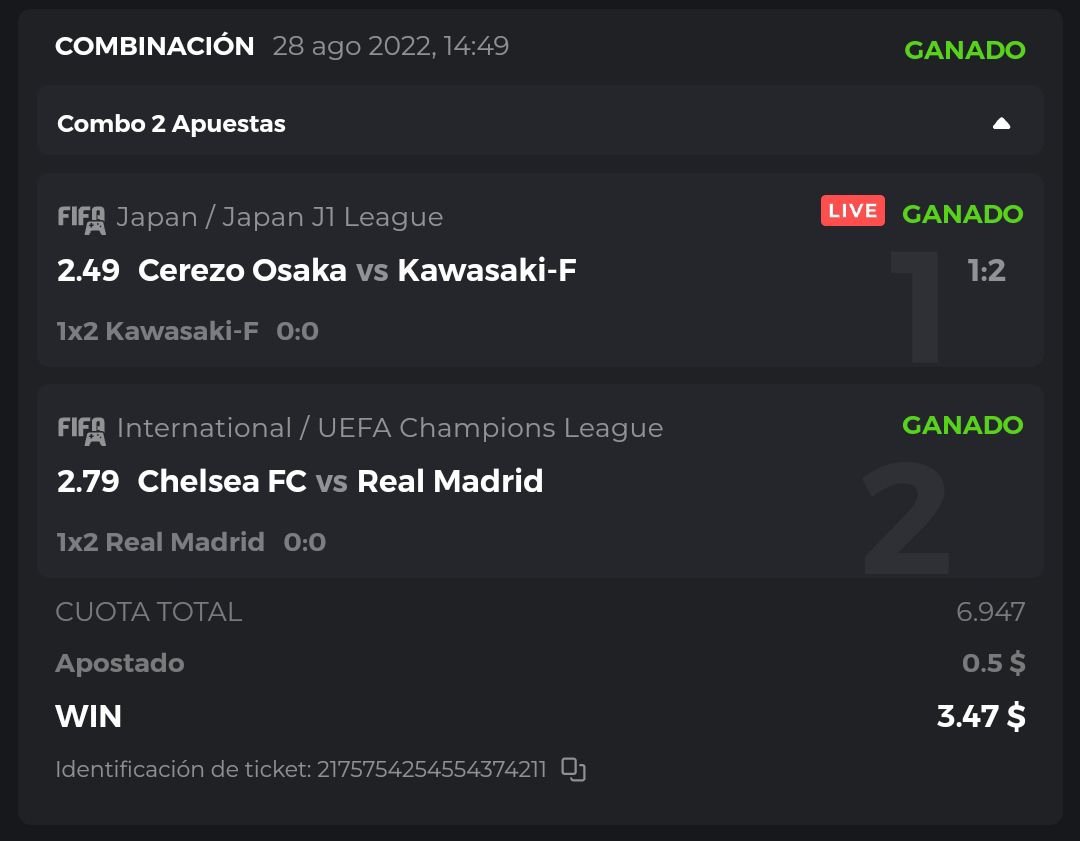Select the Japan / Japan J1 League label
The width and height of the screenshot is (1080, 841).
pyautogui.click(x=280, y=217)
